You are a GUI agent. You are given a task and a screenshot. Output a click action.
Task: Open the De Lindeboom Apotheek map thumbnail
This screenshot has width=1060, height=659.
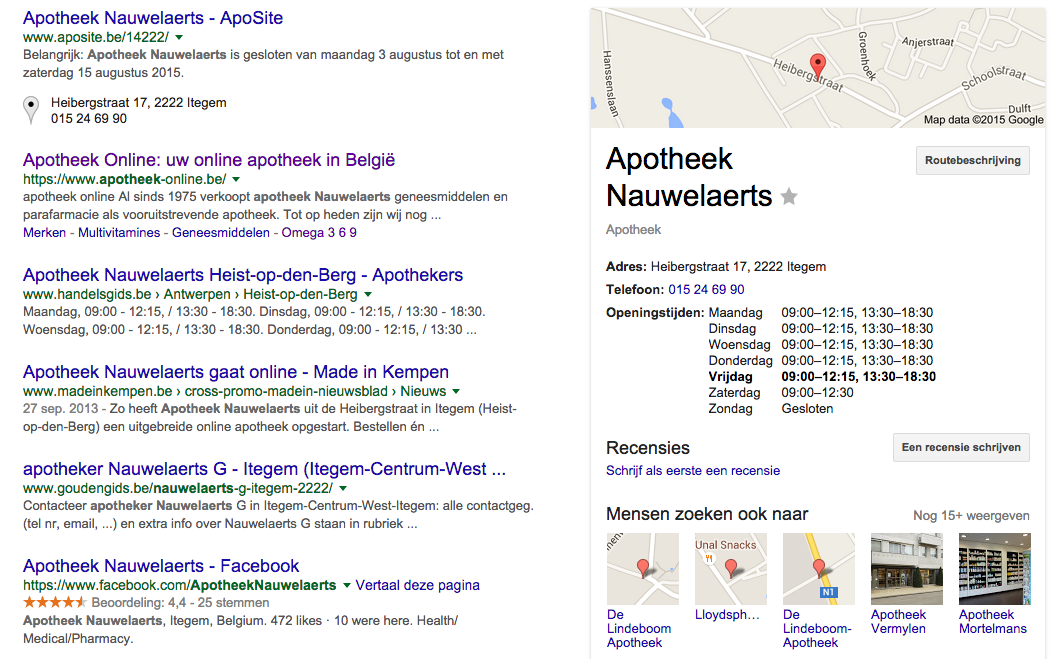[643, 568]
